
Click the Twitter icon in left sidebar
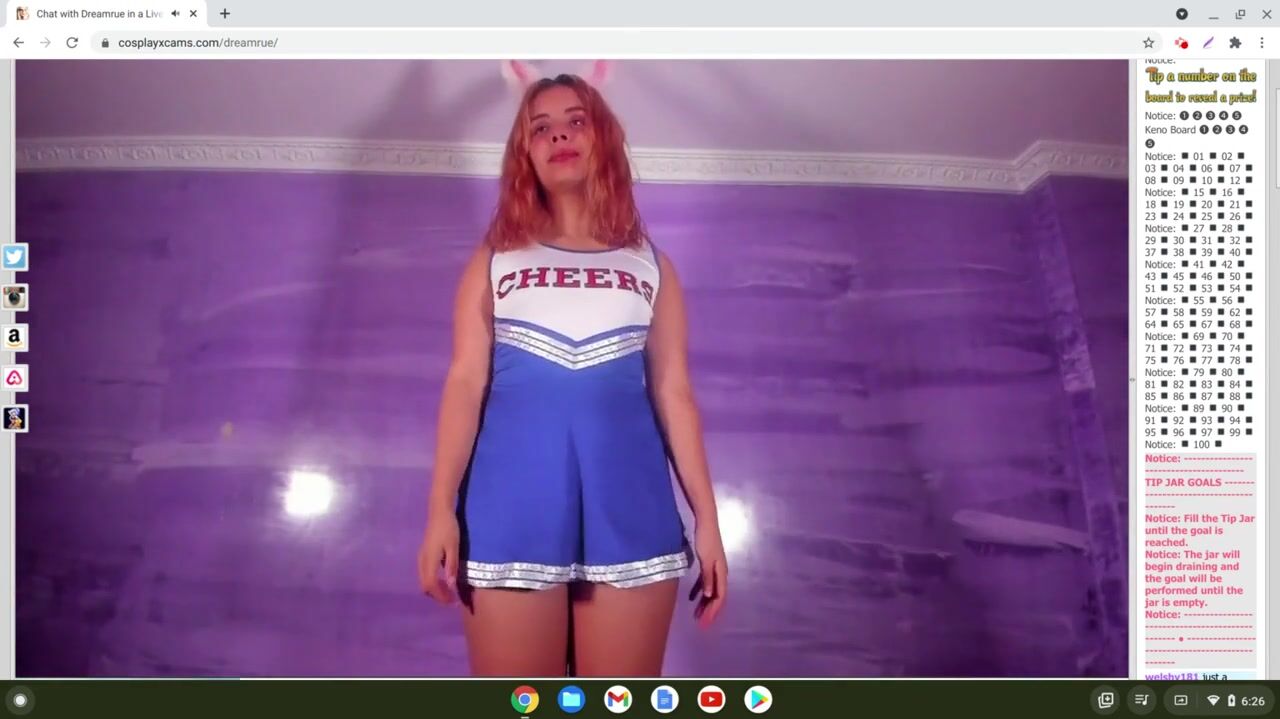14,257
